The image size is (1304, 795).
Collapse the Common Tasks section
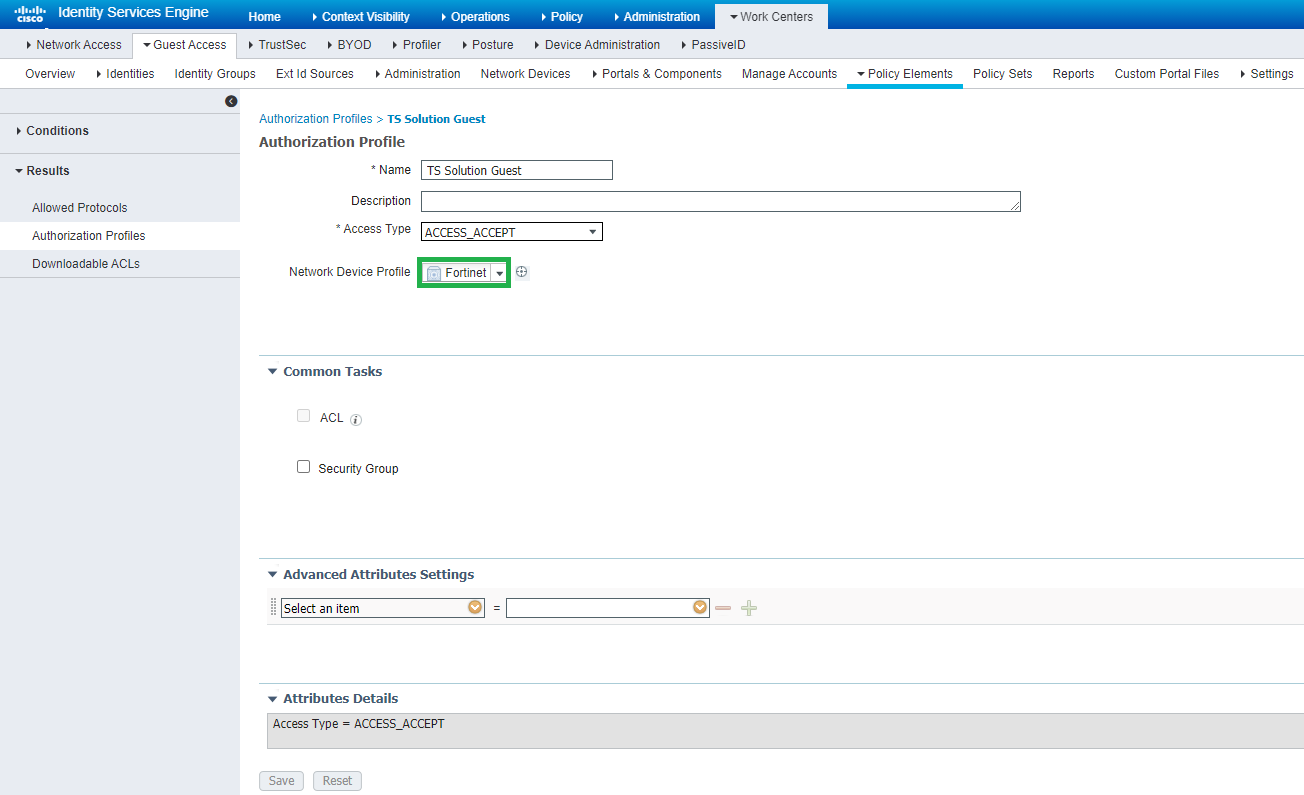(272, 372)
